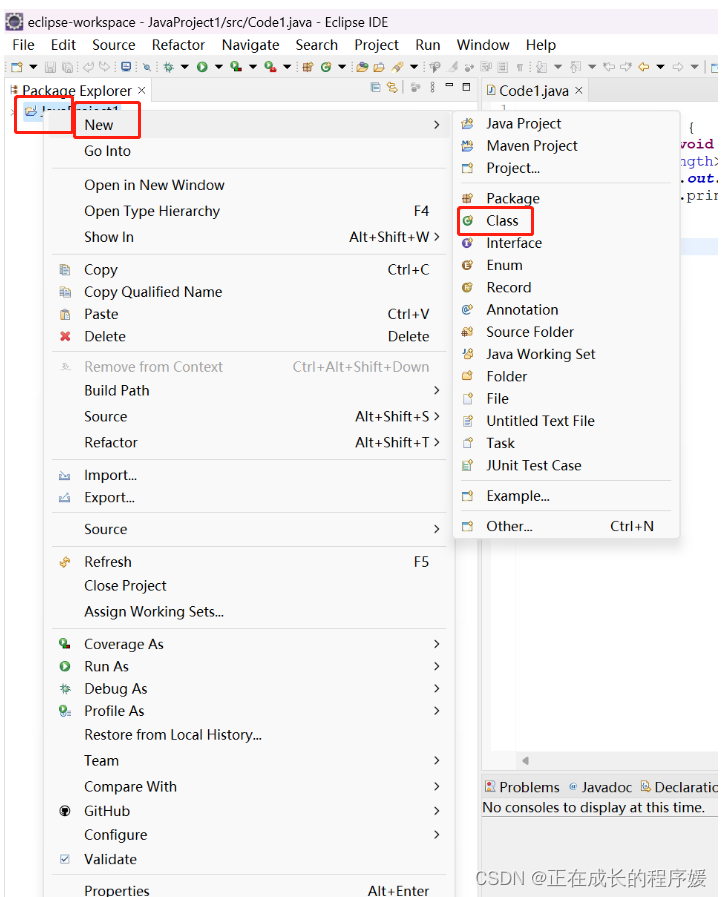Toggle the Validate checkmark in context menu
722x897 pixels.
tap(65, 859)
